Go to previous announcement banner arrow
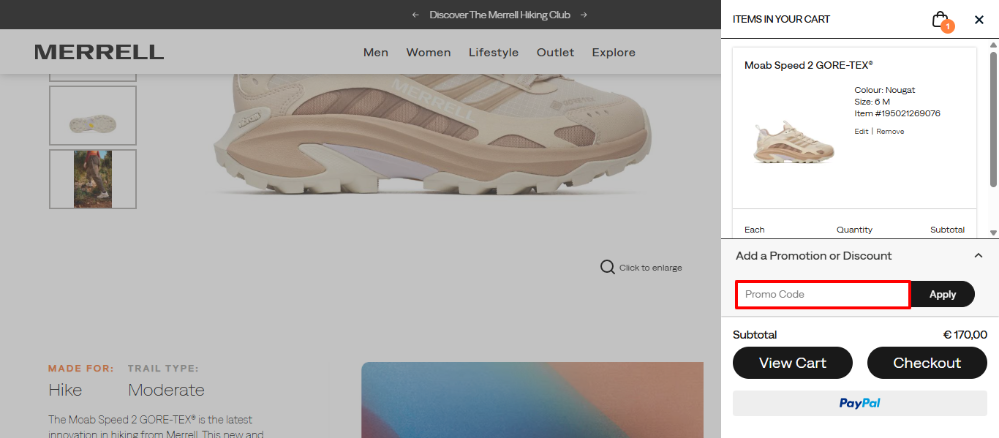This screenshot has height=438, width=999. (415, 15)
